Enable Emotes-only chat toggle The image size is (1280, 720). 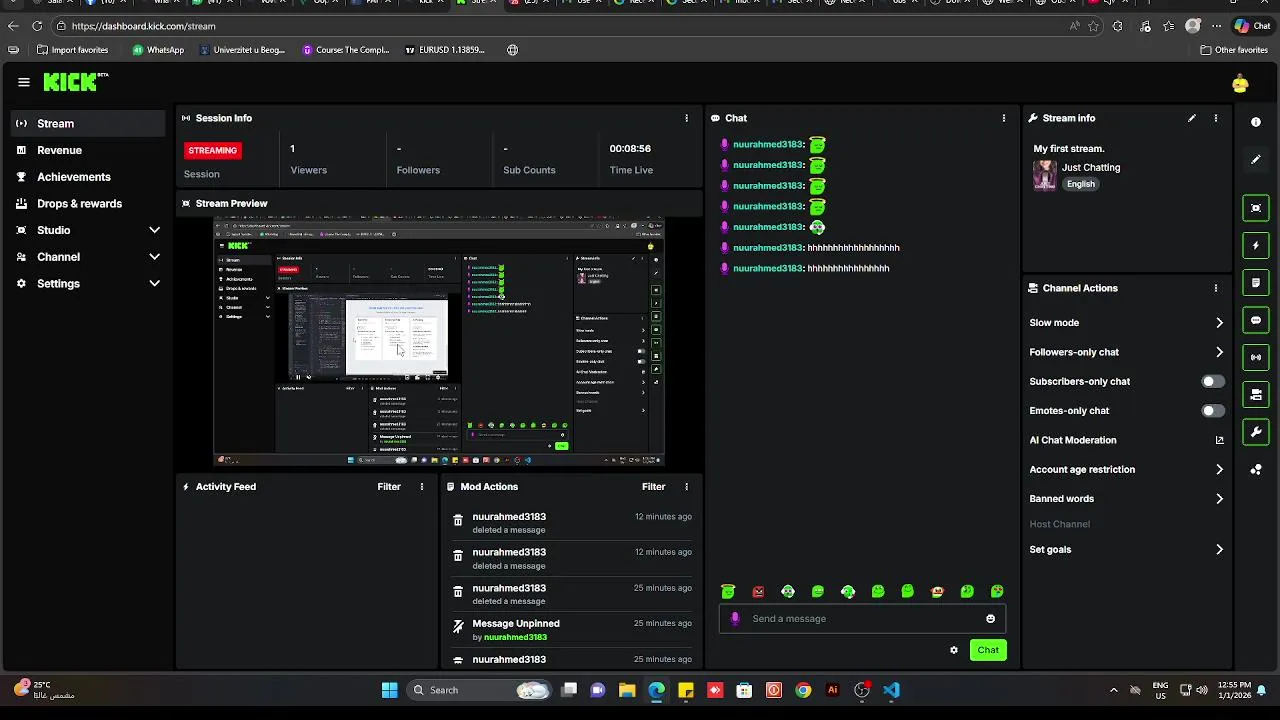(x=1213, y=411)
